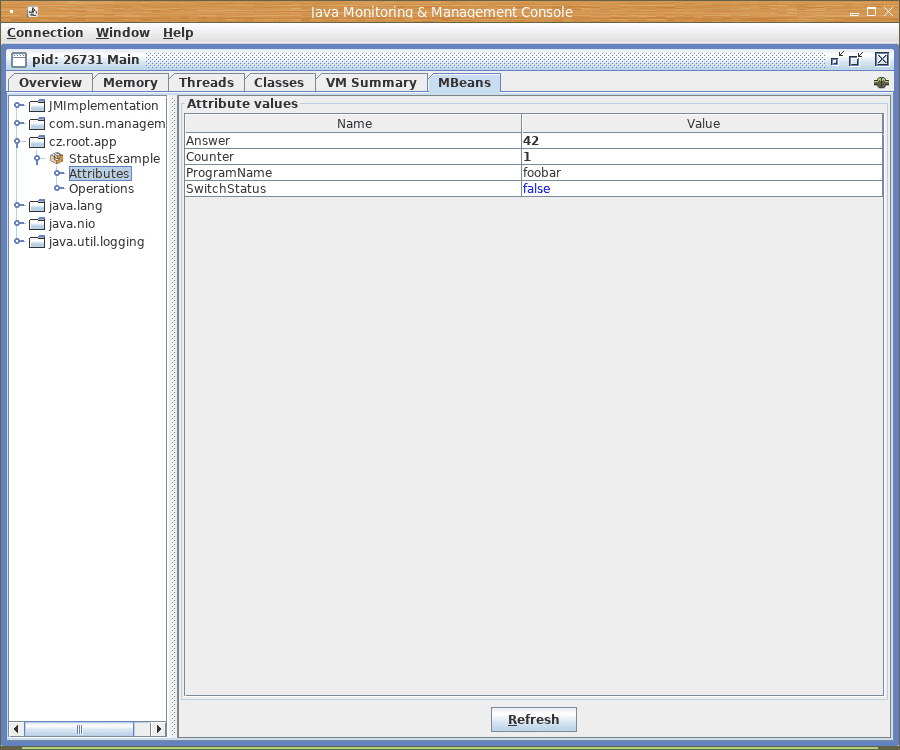Expand the Operations tree node handle
This screenshot has height=750, width=900.
click(59, 188)
